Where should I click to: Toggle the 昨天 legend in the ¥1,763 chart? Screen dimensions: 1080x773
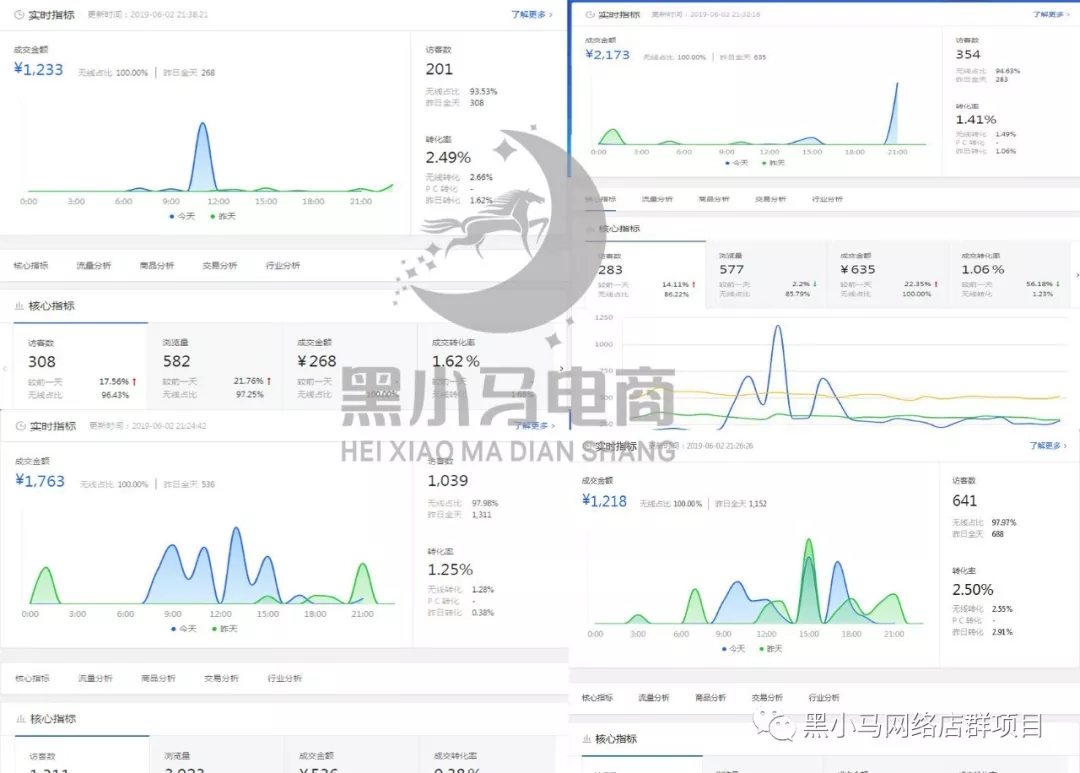pyautogui.click(x=225, y=629)
